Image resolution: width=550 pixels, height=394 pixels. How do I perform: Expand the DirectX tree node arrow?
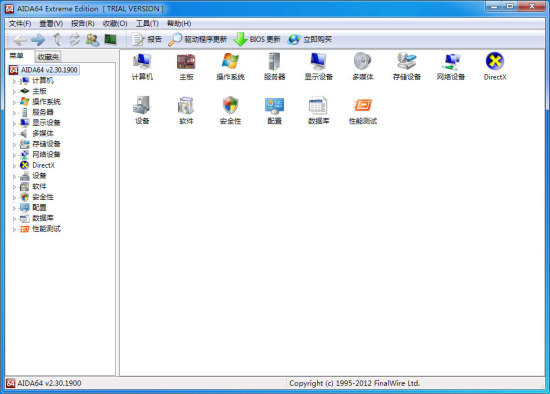click(14, 165)
